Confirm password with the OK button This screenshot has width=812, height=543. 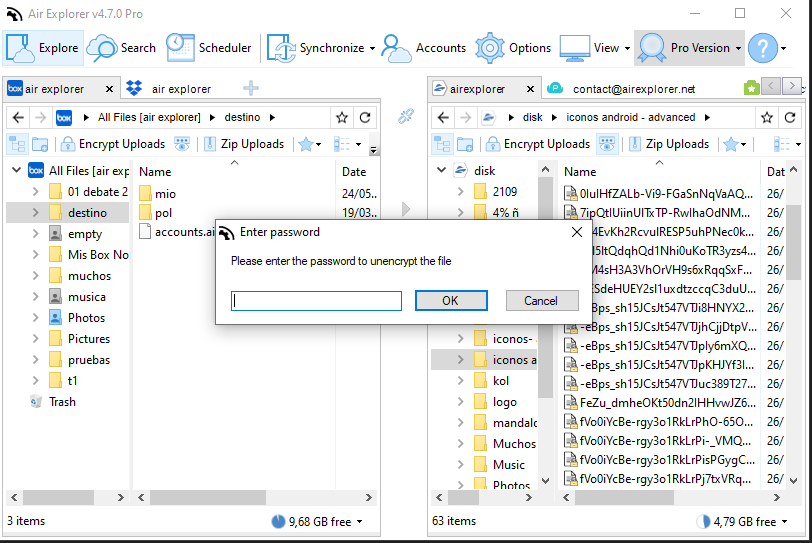tap(451, 301)
